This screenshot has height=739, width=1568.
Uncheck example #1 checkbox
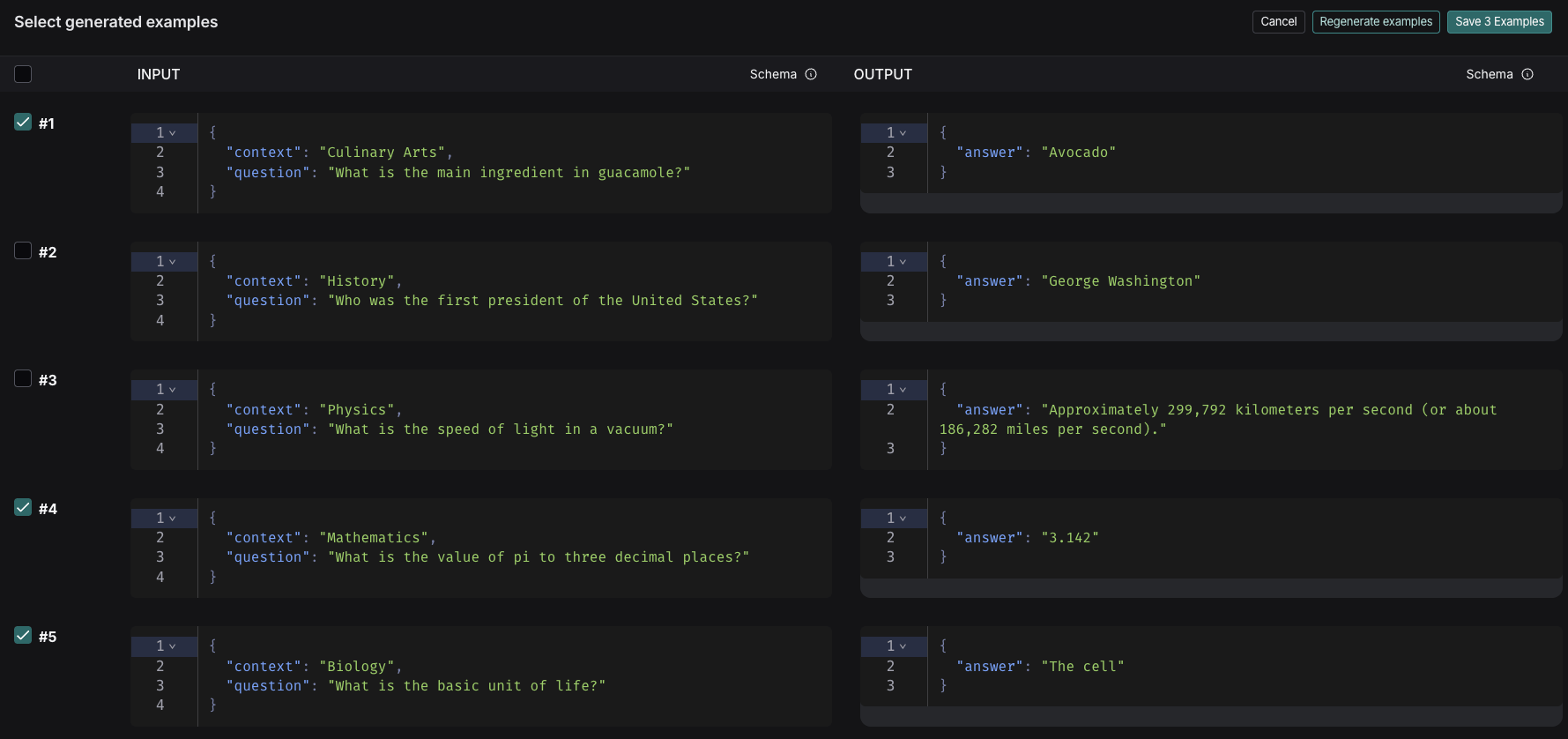click(23, 123)
